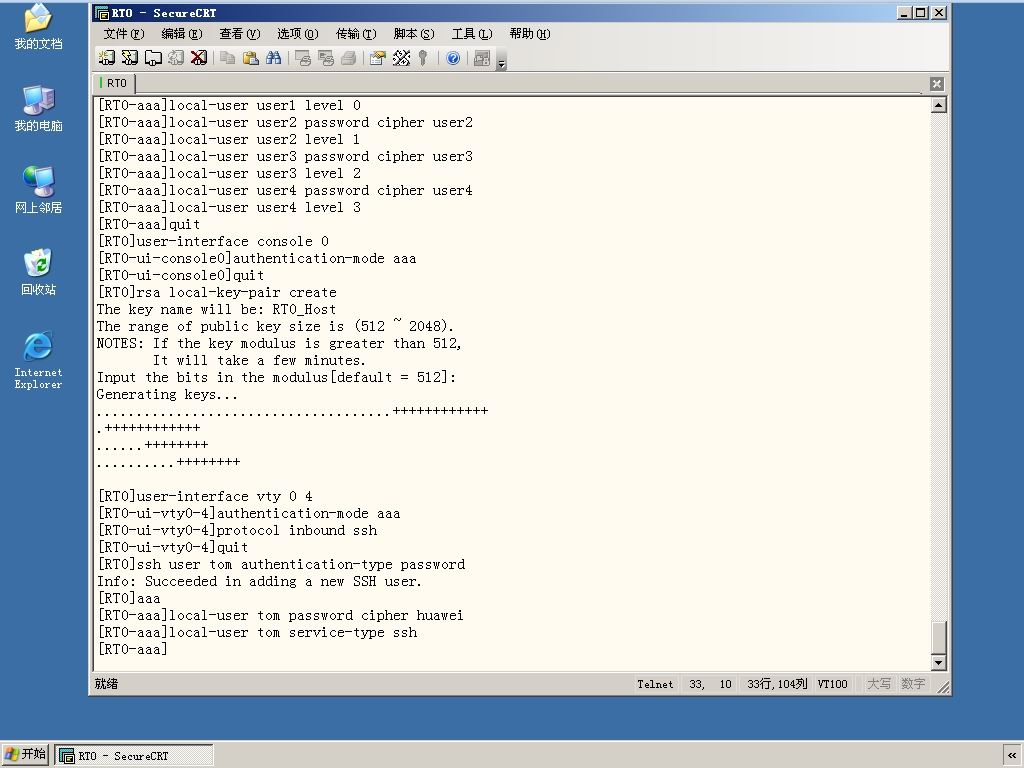Click Connect in Tab toolbar icon
This screenshot has height=768, width=1024.
click(x=153, y=58)
